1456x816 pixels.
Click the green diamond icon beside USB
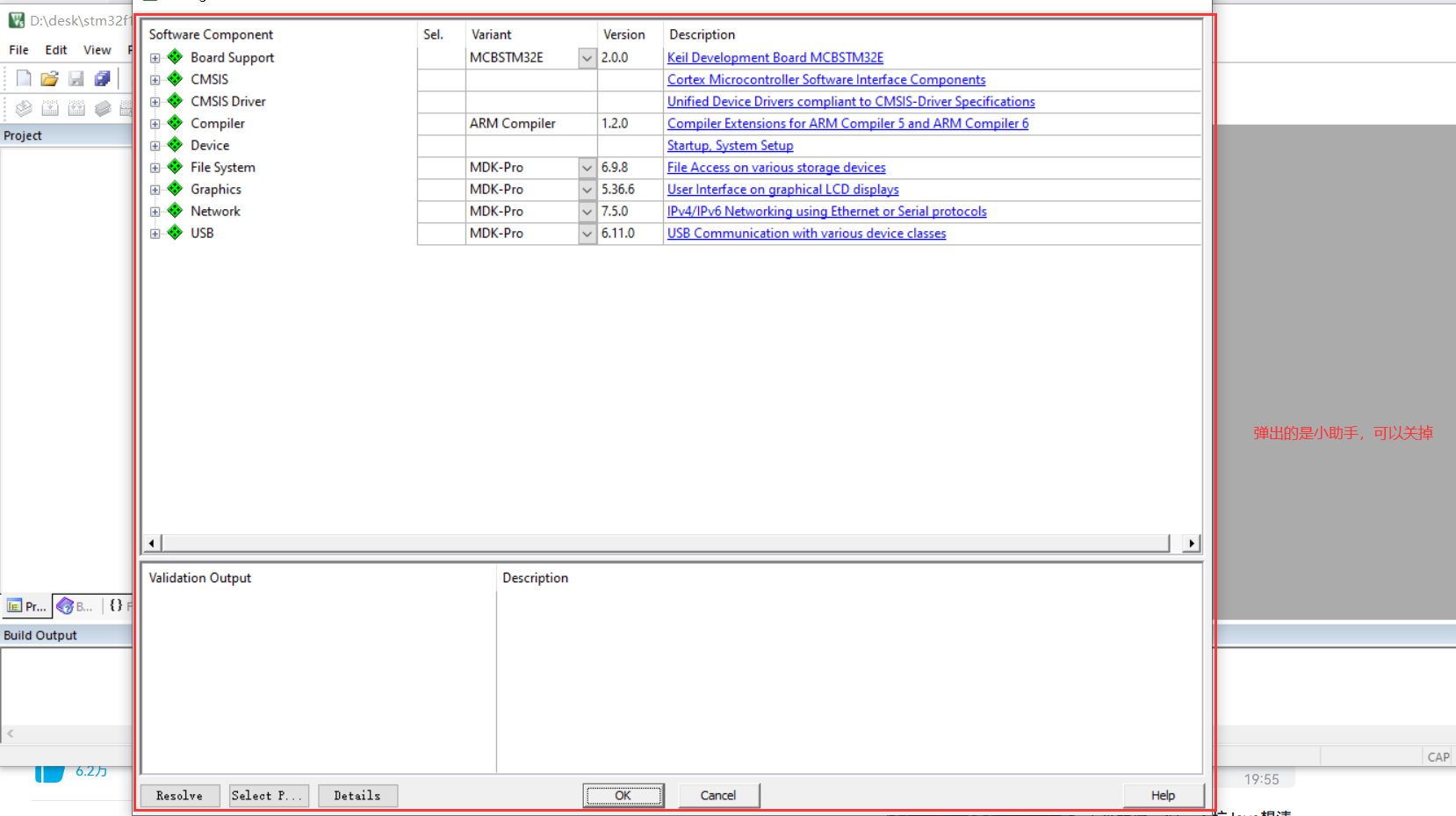pyautogui.click(x=175, y=233)
